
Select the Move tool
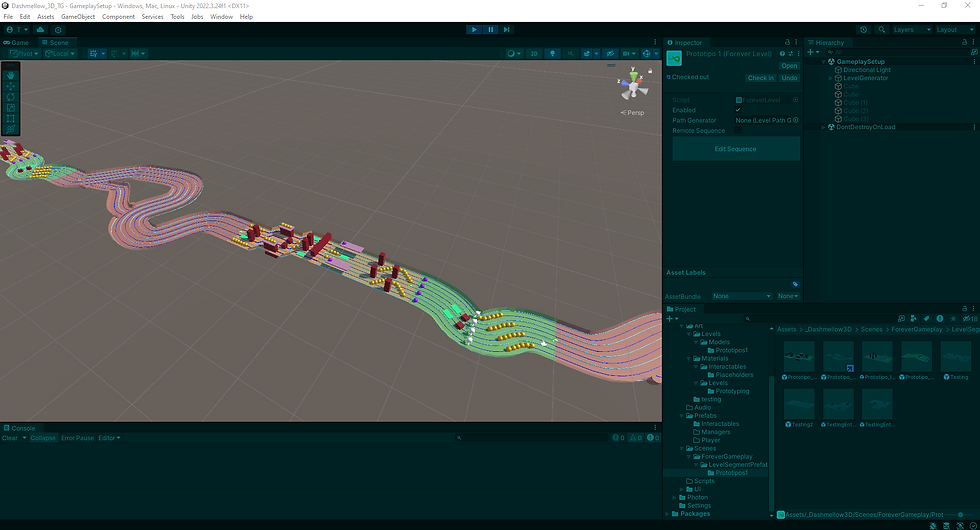pyautogui.click(x=11, y=86)
